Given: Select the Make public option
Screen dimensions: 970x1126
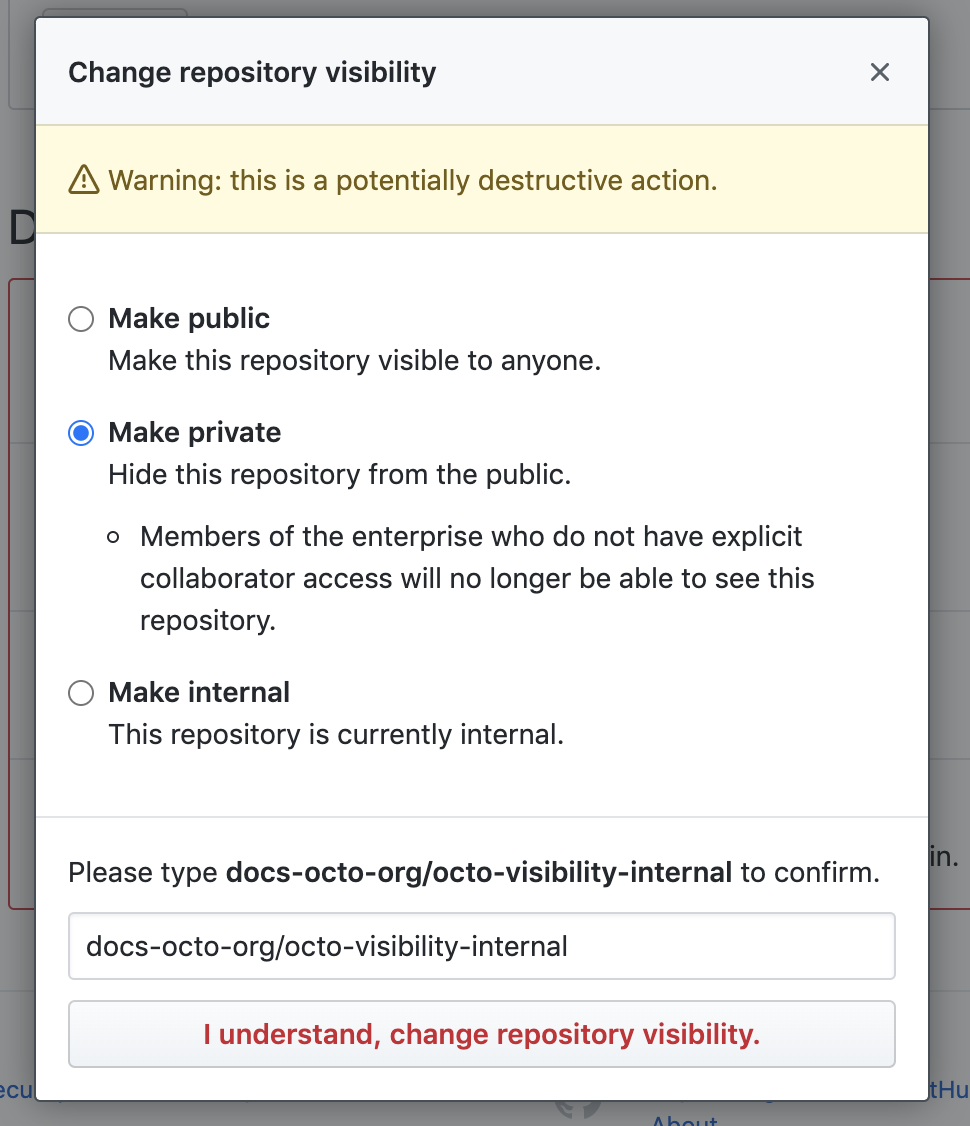Looking at the screenshot, I should [80, 319].
